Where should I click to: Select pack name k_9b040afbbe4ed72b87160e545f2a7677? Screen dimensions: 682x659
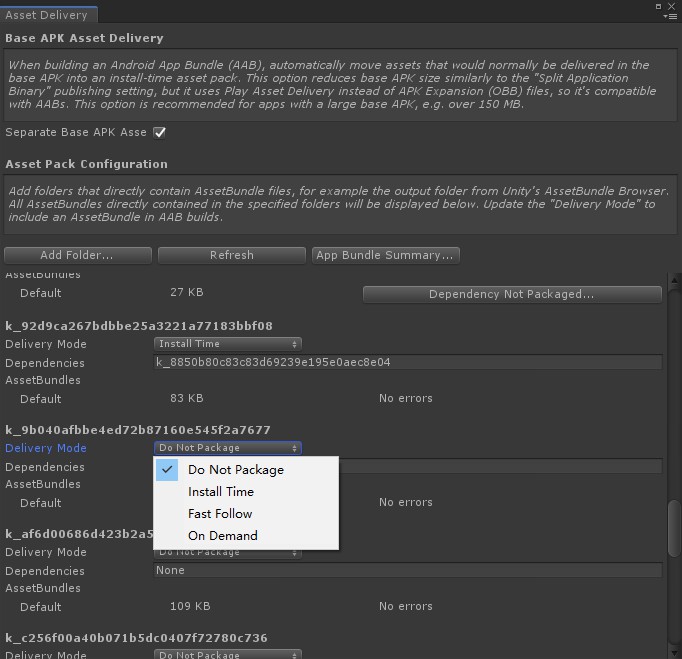(x=138, y=430)
